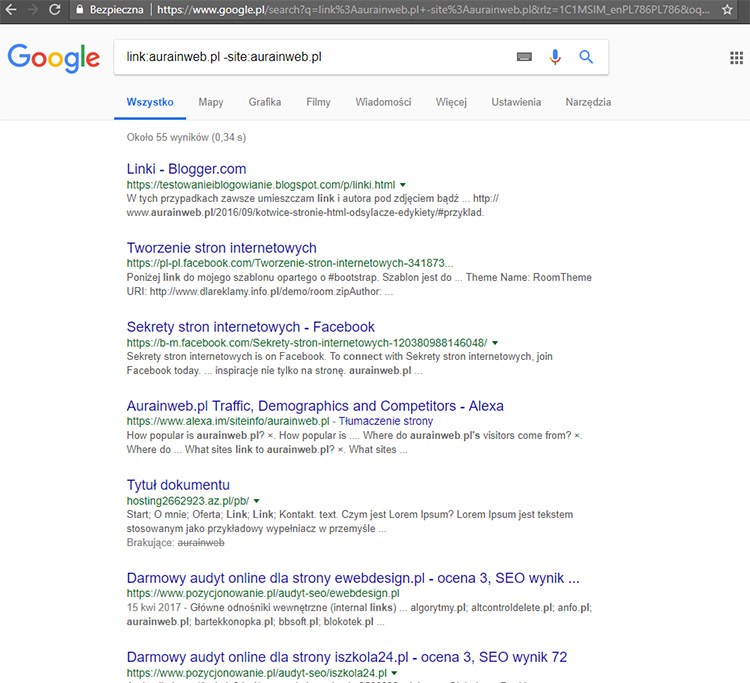The height and width of the screenshot is (683, 750).
Task: Select the Wszystko tab
Action: pyautogui.click(x=150, y=102)
